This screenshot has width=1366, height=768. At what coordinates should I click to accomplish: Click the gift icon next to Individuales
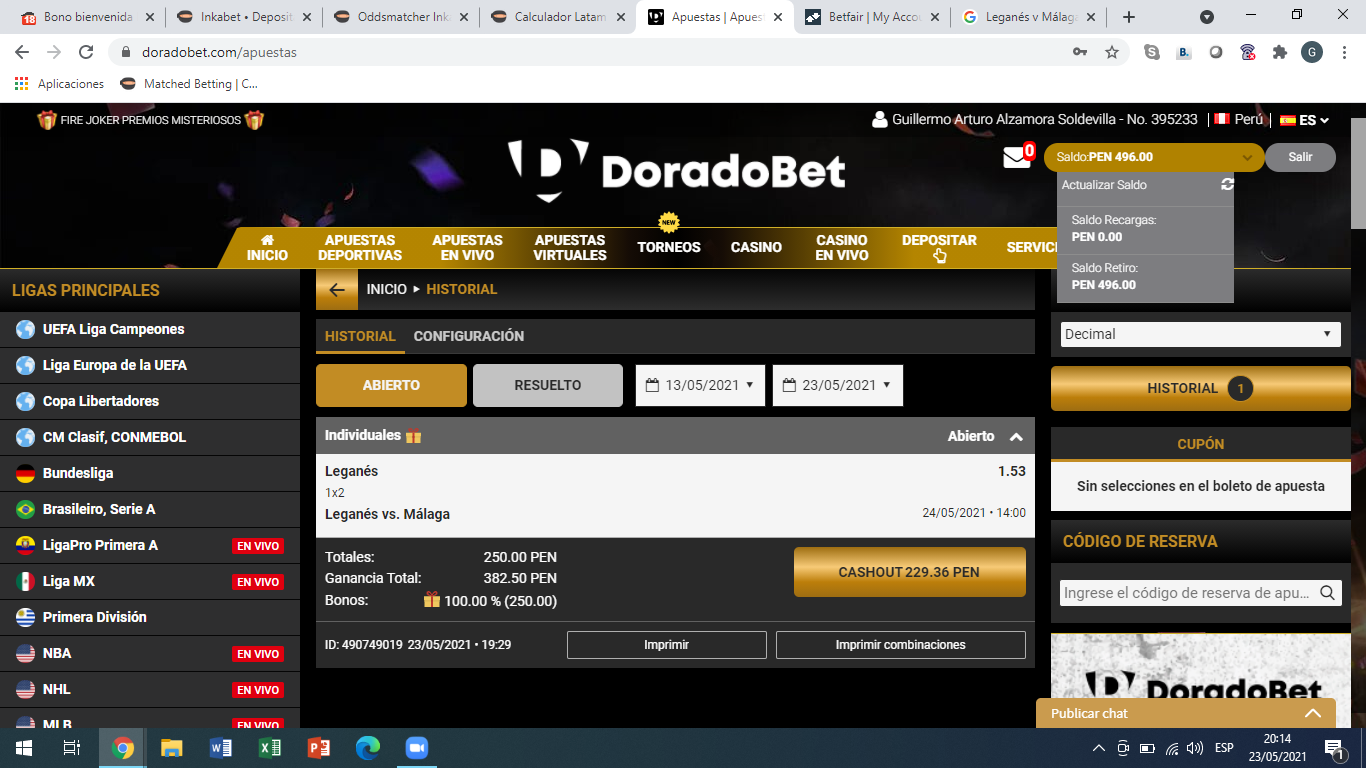pos(413,436)
